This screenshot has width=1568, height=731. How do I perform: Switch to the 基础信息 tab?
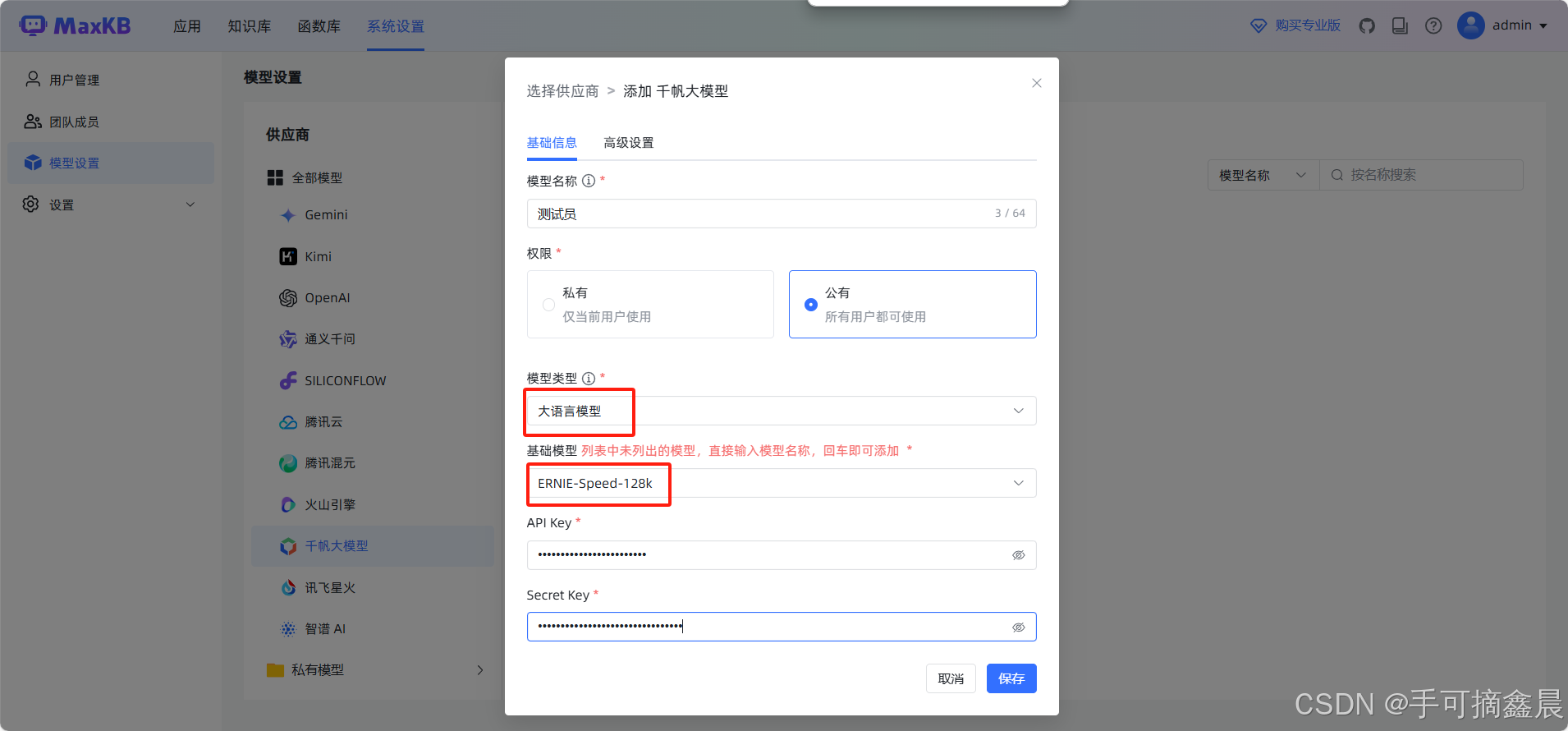(552, 143)
